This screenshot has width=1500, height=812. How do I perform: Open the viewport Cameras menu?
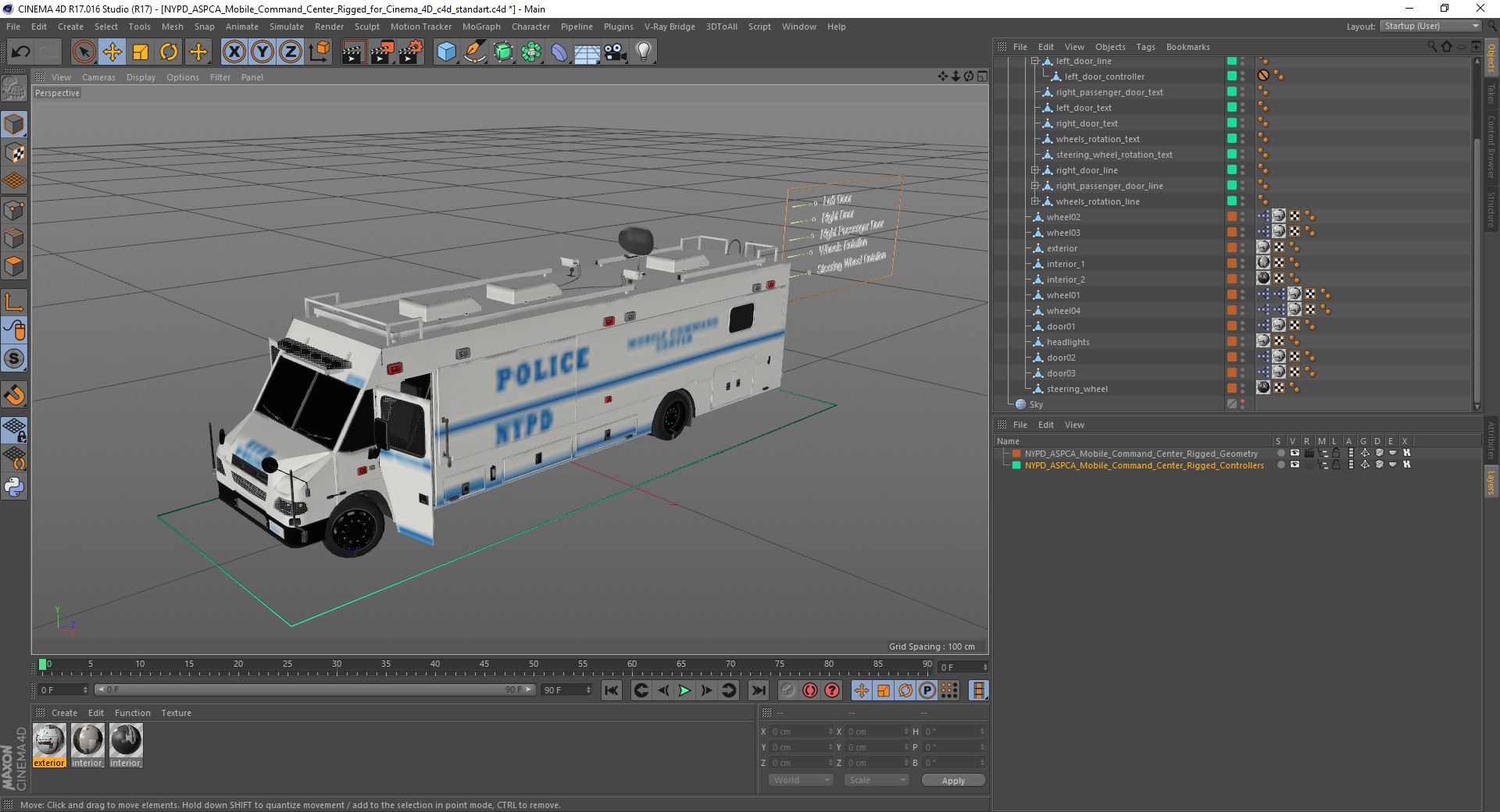[98, 77]
